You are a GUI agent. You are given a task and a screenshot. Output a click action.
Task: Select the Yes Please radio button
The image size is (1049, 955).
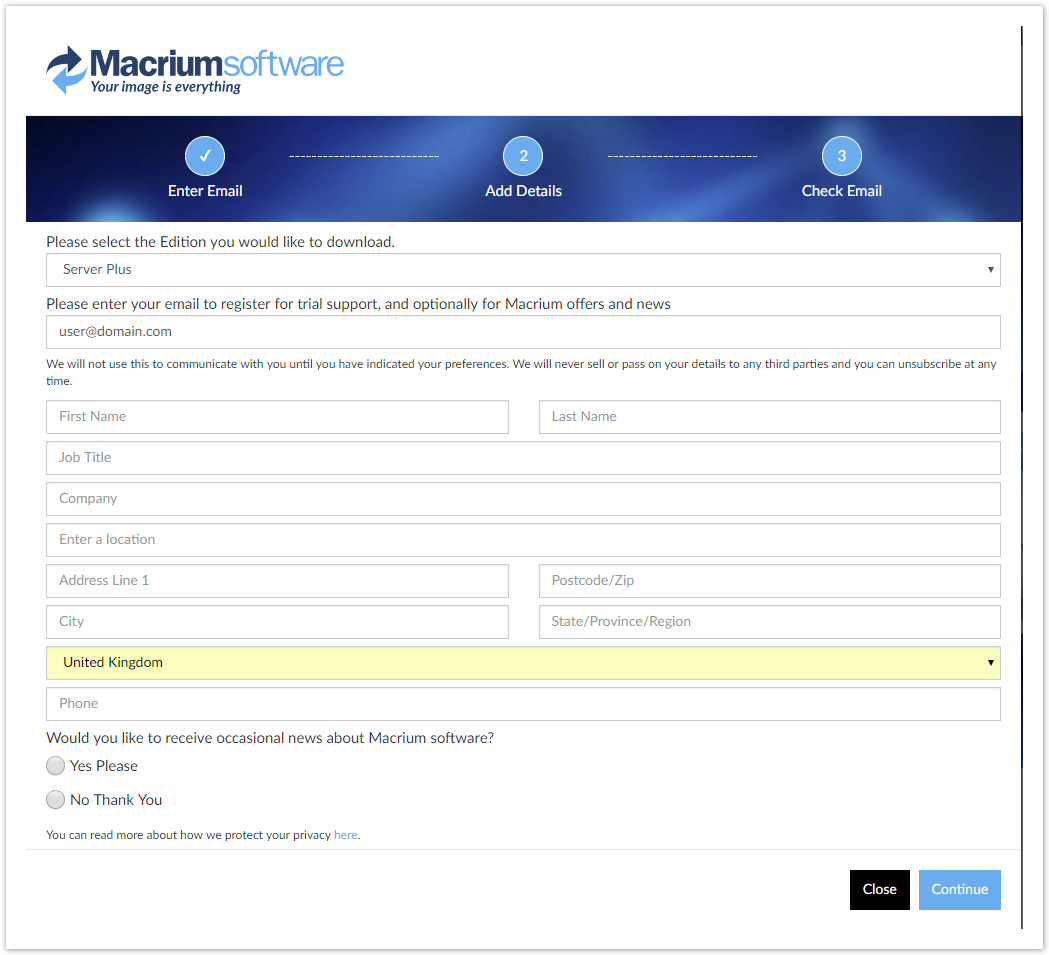pos(56,766)
